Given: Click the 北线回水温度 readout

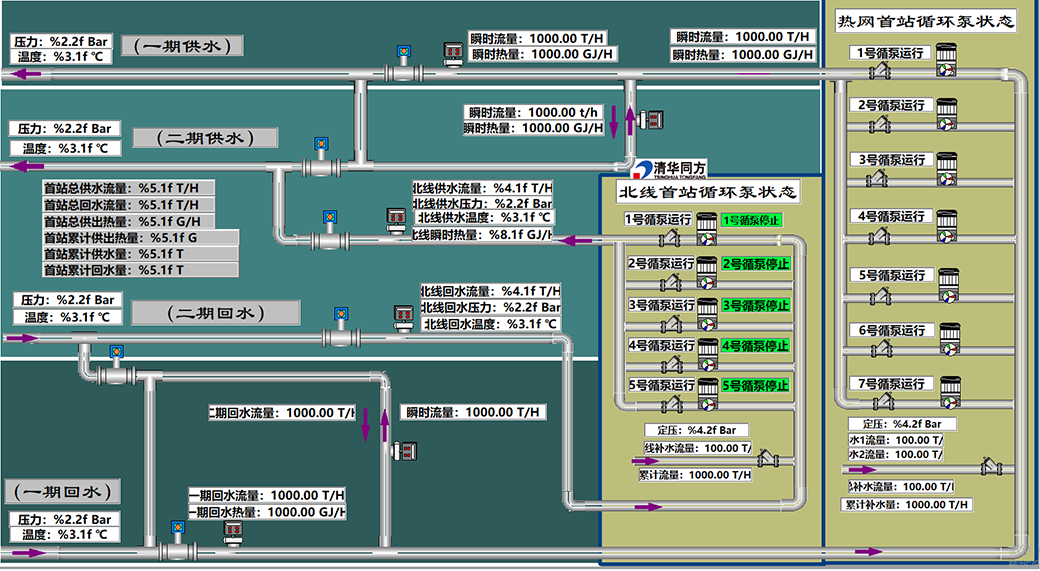Looking at the screenshot, I should coord(490,324).
